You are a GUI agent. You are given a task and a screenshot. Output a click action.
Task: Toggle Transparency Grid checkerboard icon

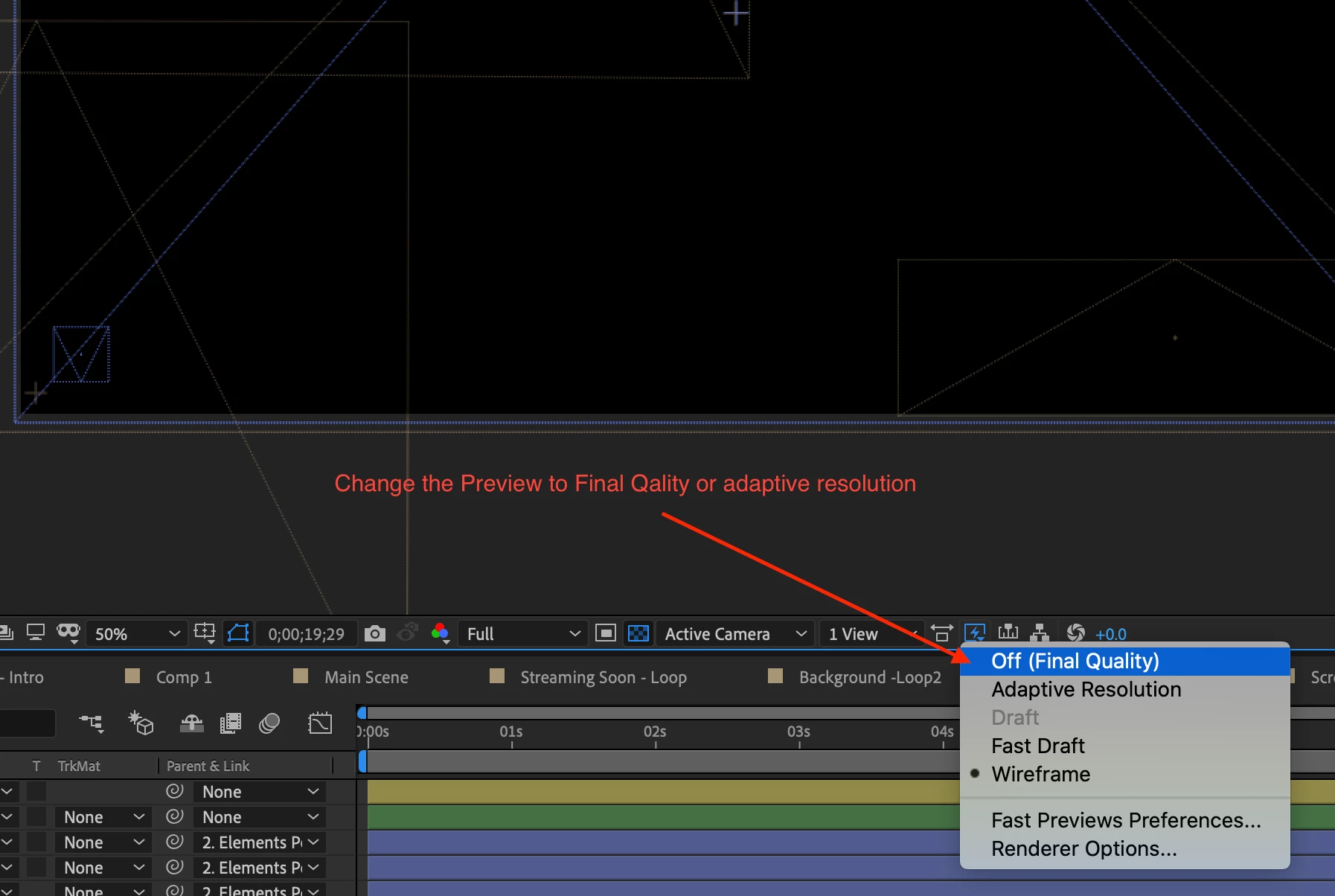(x=638, y=633)
